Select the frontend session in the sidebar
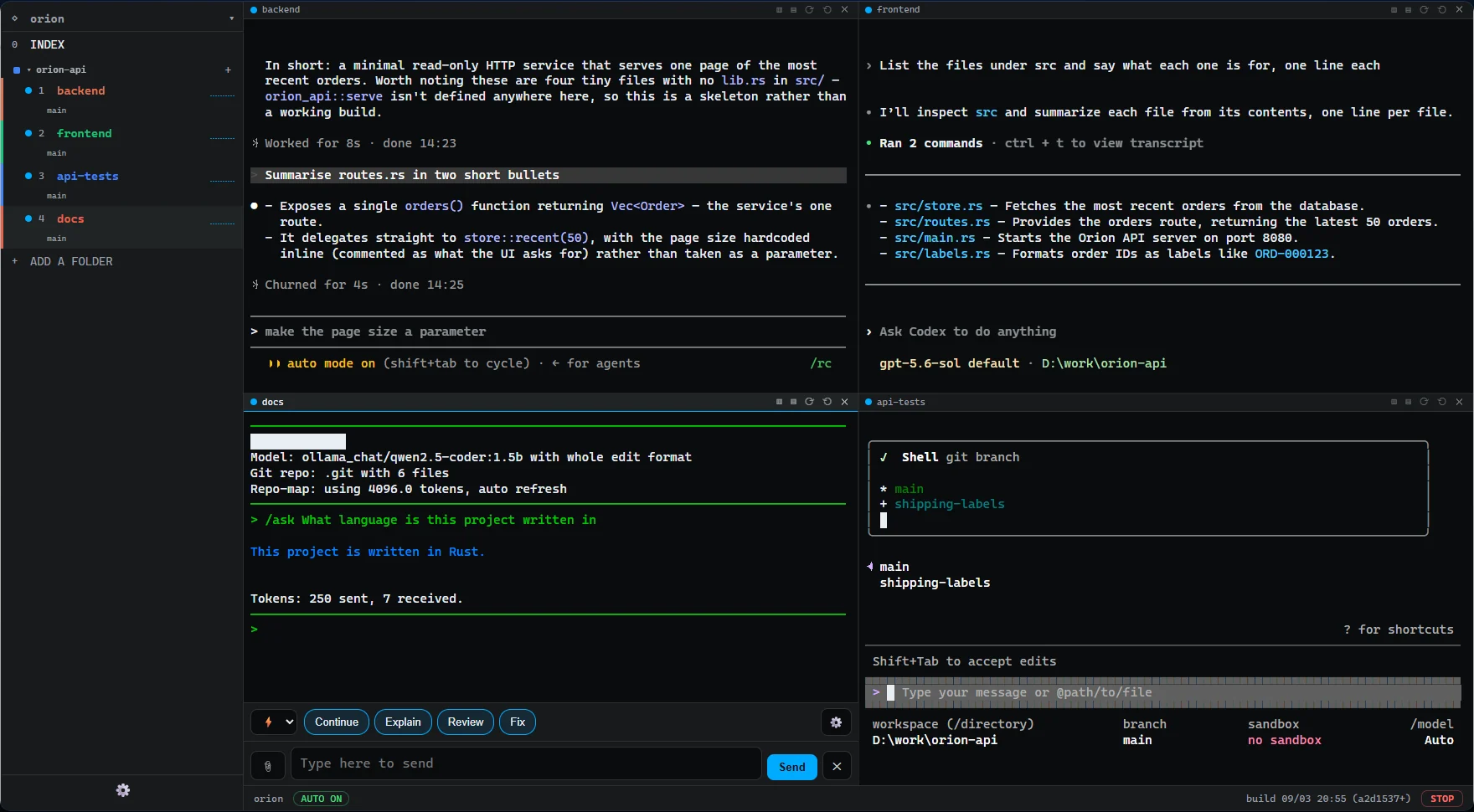This screenshot has height=812, width=1474. (122, 141)
